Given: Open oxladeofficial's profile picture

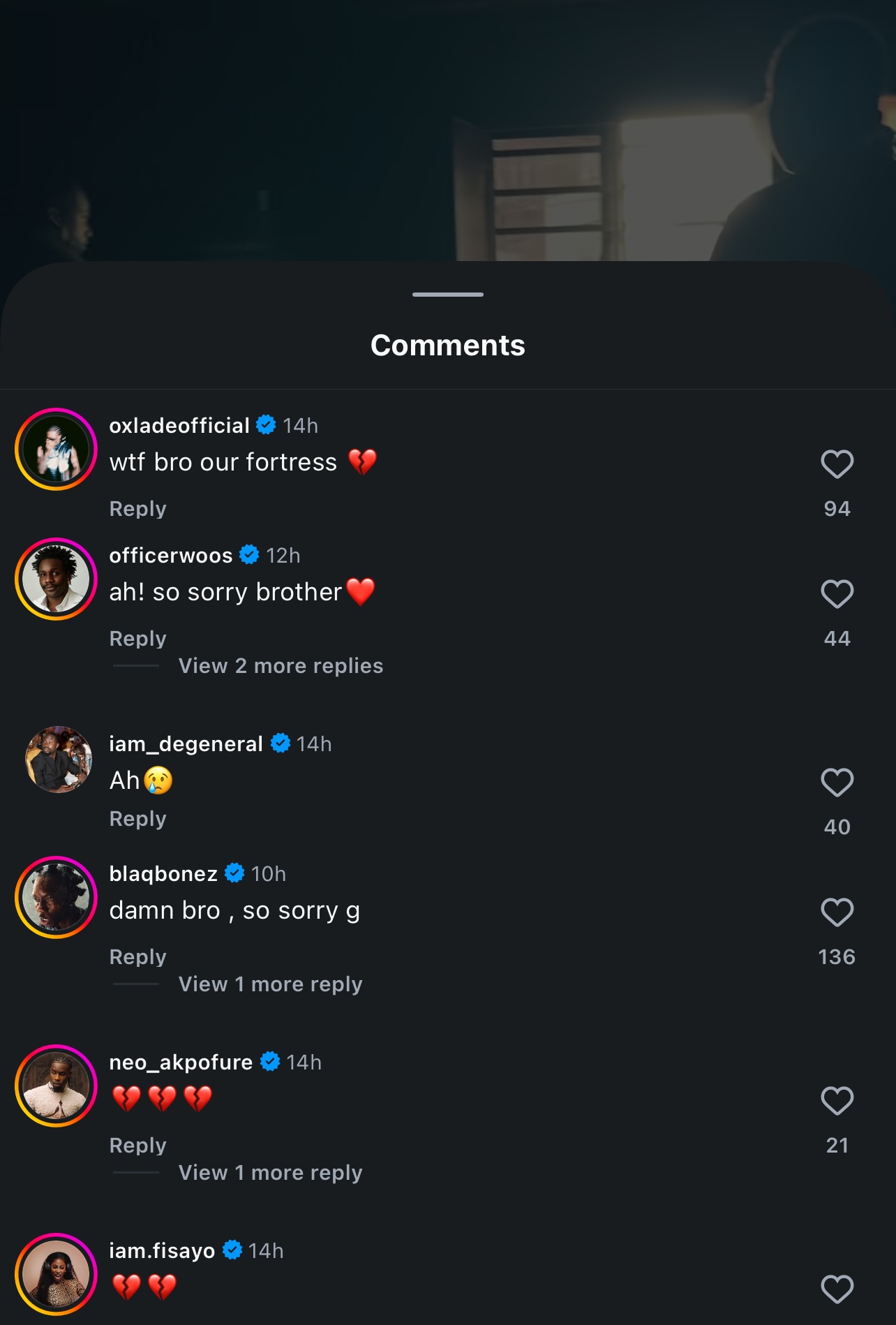Looking at the screenshot, I should (56, 450).
